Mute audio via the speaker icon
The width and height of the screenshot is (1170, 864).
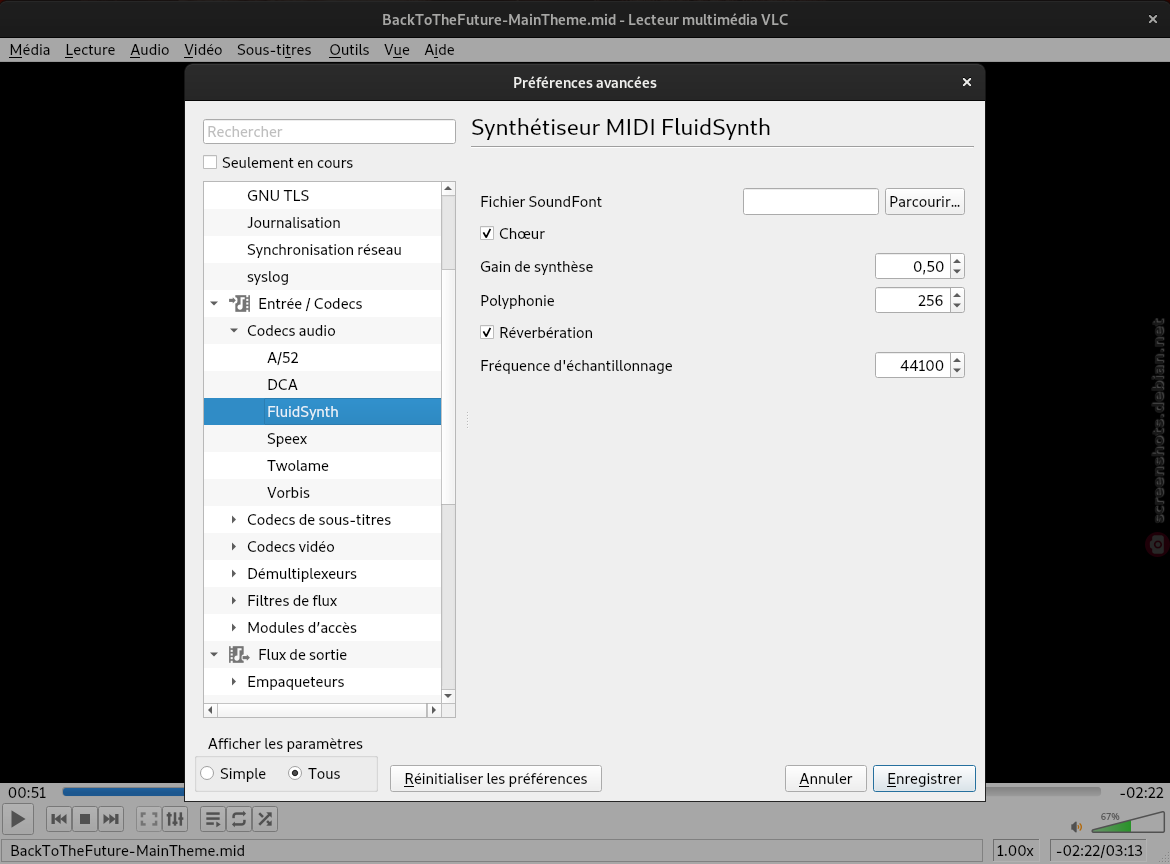(1076, 826)
